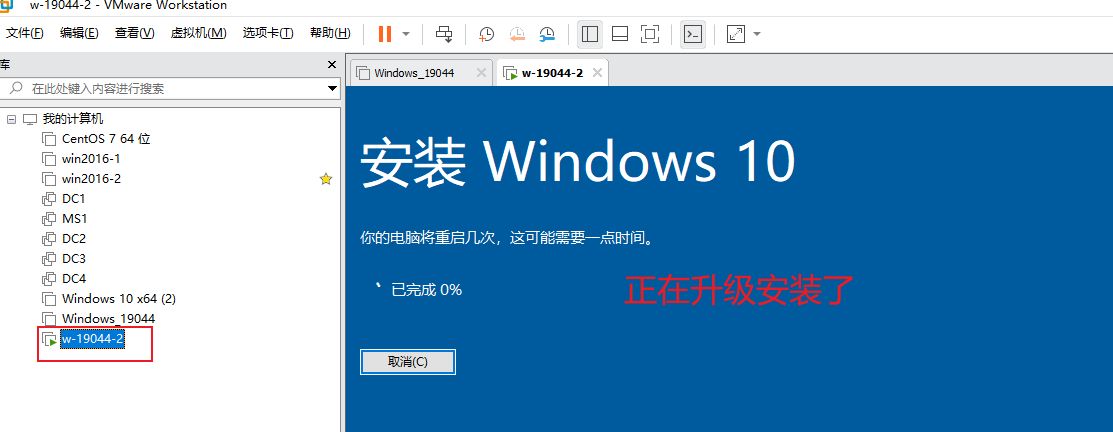The width and height of the screenshot is (1113, 432).
Task: Open the 虚拟机(M) menu
Action: coord(198,33)
